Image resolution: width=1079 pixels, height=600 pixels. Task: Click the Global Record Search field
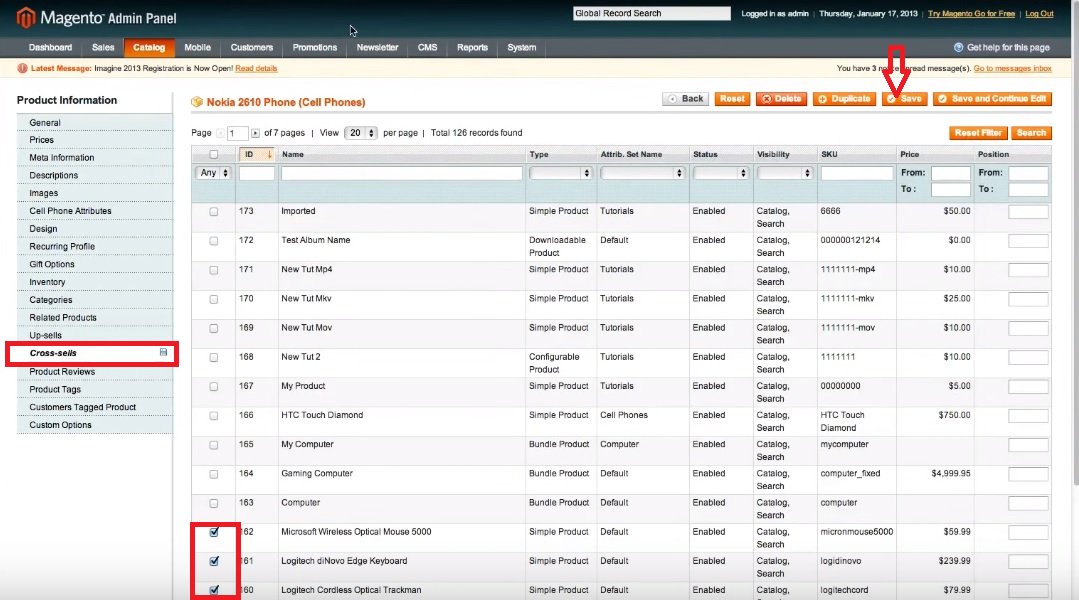tap(652, 13)
